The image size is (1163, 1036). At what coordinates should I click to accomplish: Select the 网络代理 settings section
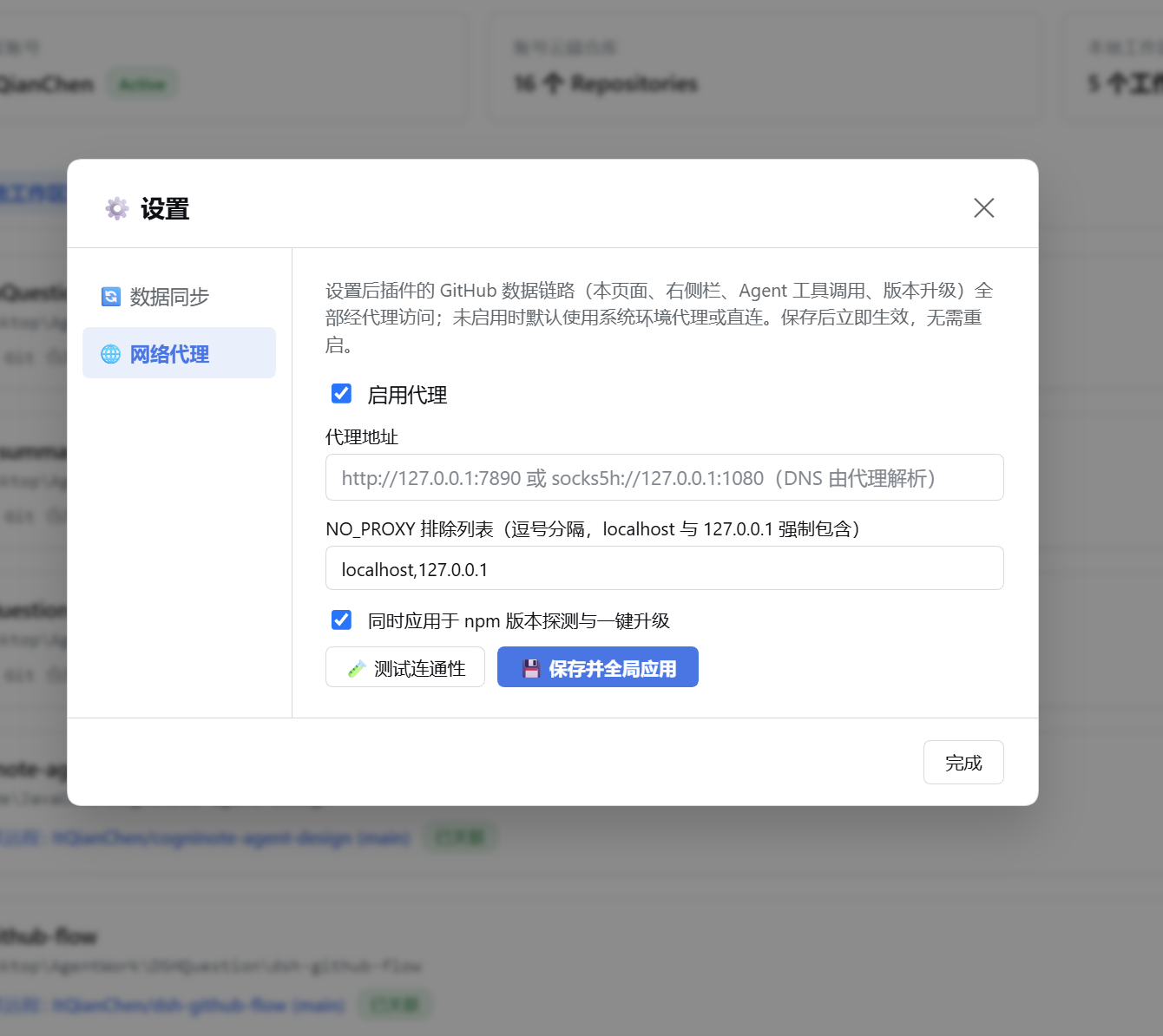click(x=179, y=353)
